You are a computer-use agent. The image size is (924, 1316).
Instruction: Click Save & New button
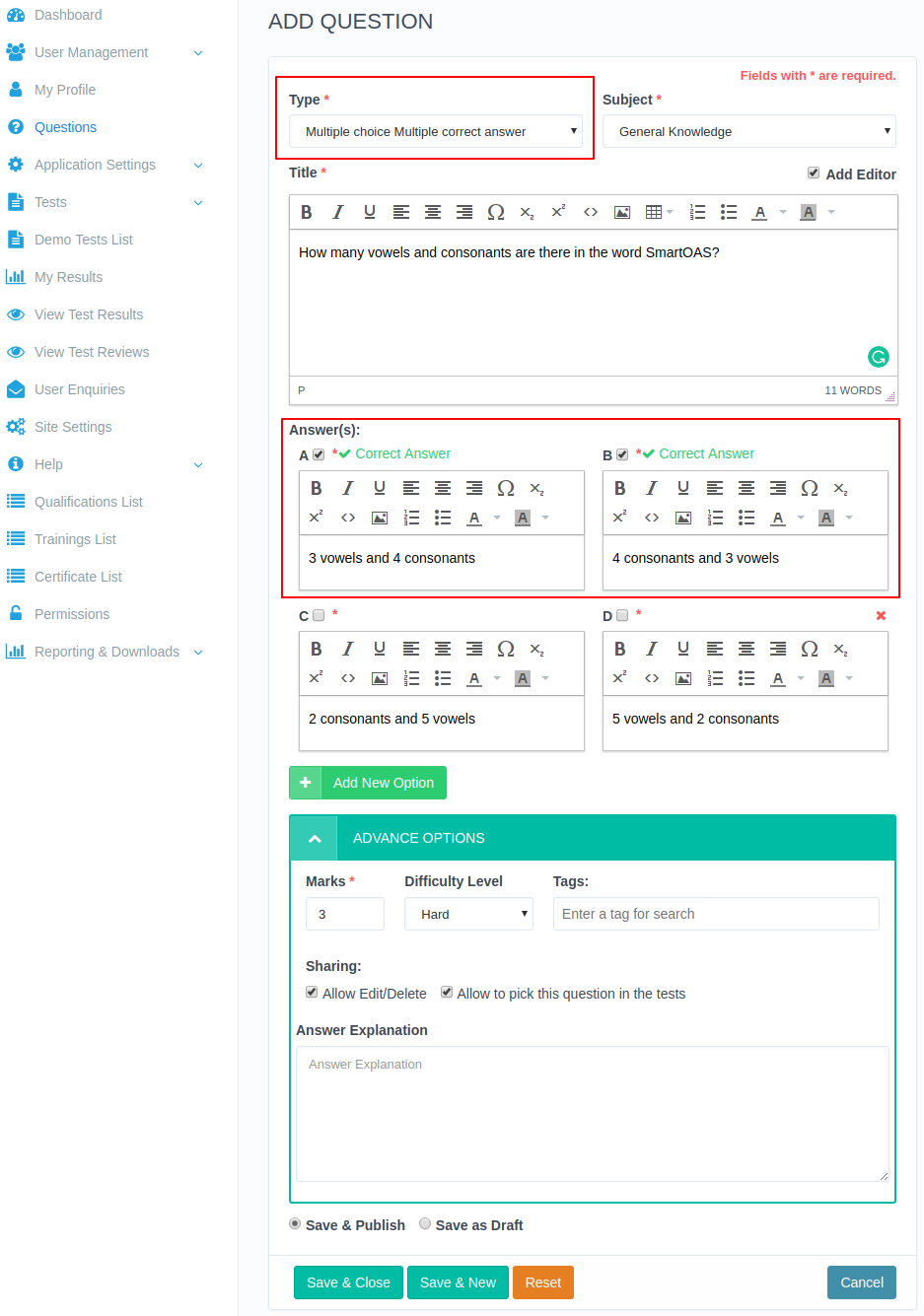click(x=458, y=1282)
